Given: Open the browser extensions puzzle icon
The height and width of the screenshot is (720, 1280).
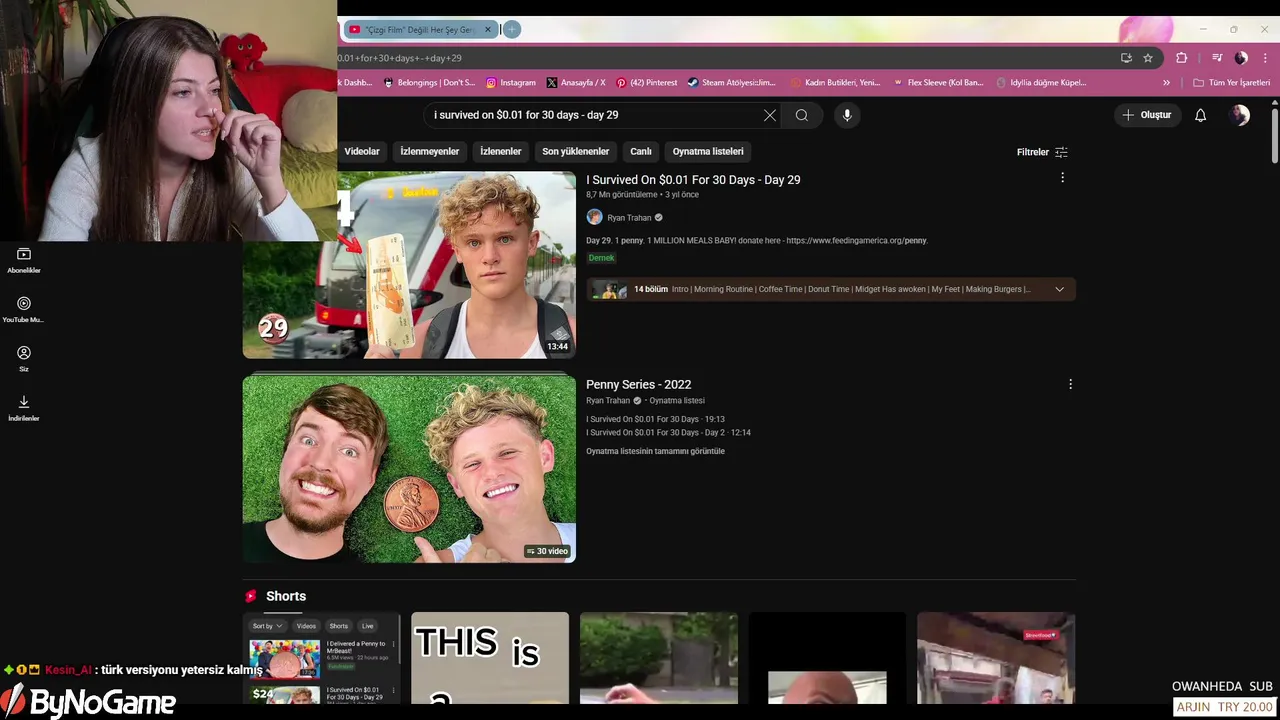Looking at the screenshot, I should point(1181,58).
